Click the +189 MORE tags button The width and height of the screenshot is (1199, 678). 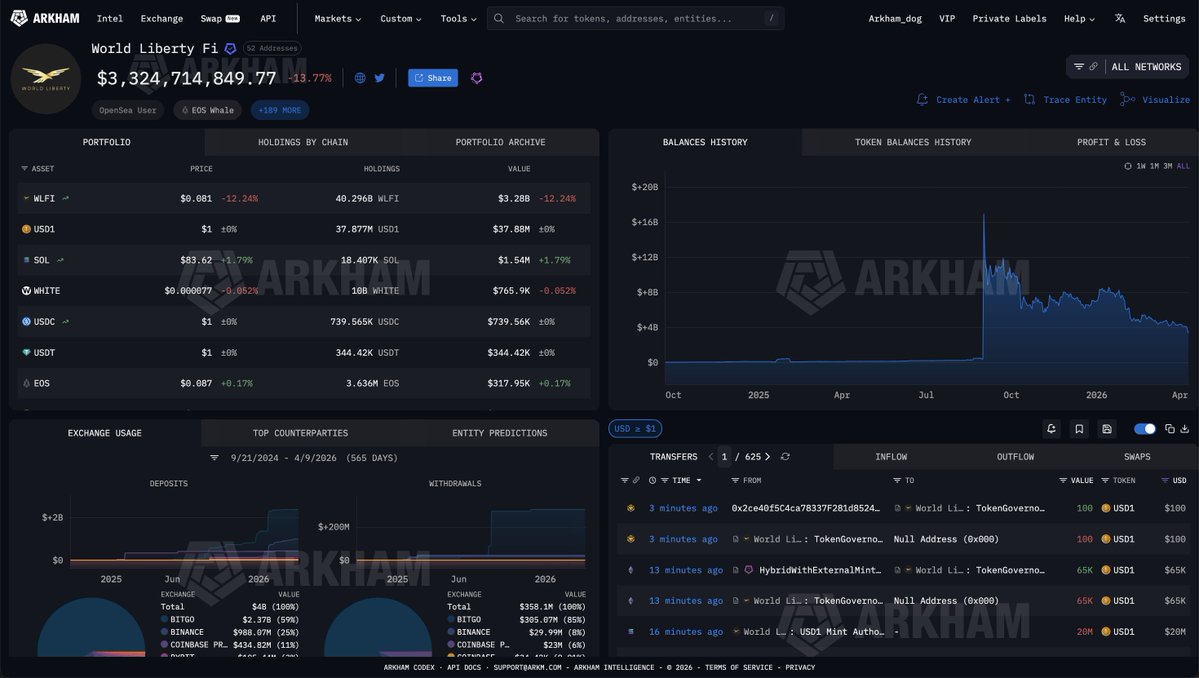280,110
